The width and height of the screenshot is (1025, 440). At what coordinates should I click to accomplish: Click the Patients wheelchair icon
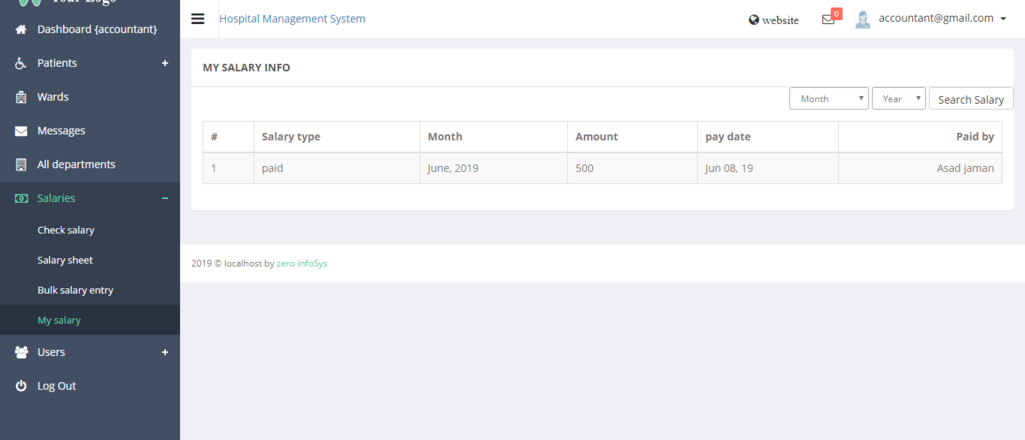point(21,63)
